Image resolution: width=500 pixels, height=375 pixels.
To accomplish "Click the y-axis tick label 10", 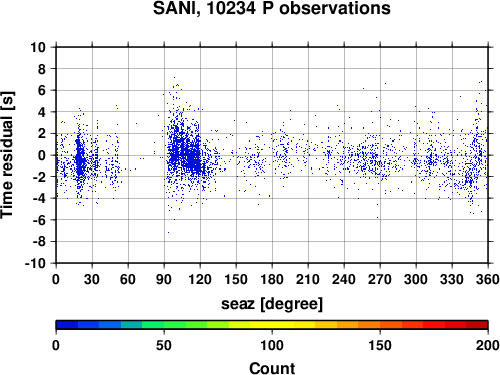I will (x=38, y=47).
